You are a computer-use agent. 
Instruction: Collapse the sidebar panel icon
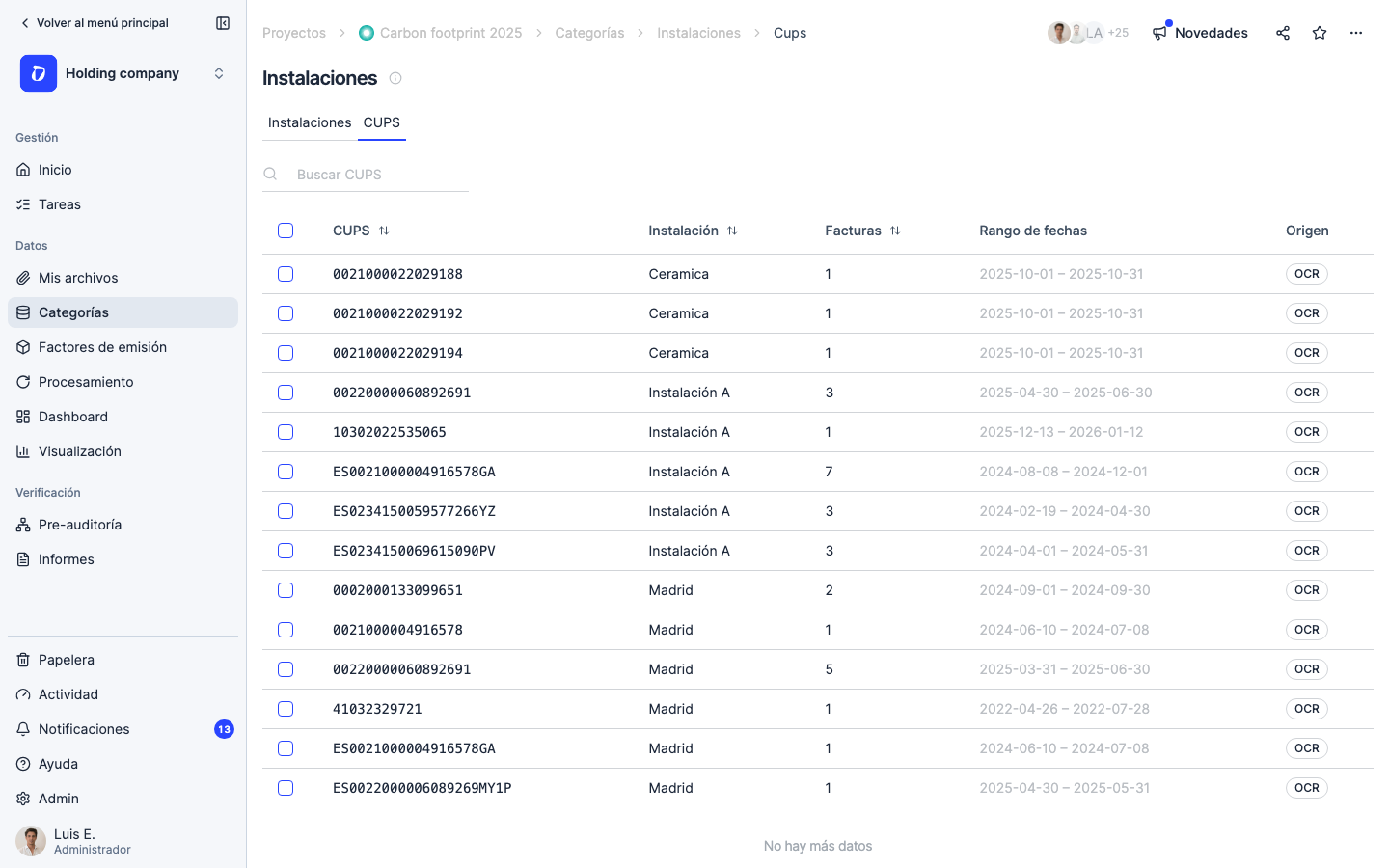tap(223, 23)
